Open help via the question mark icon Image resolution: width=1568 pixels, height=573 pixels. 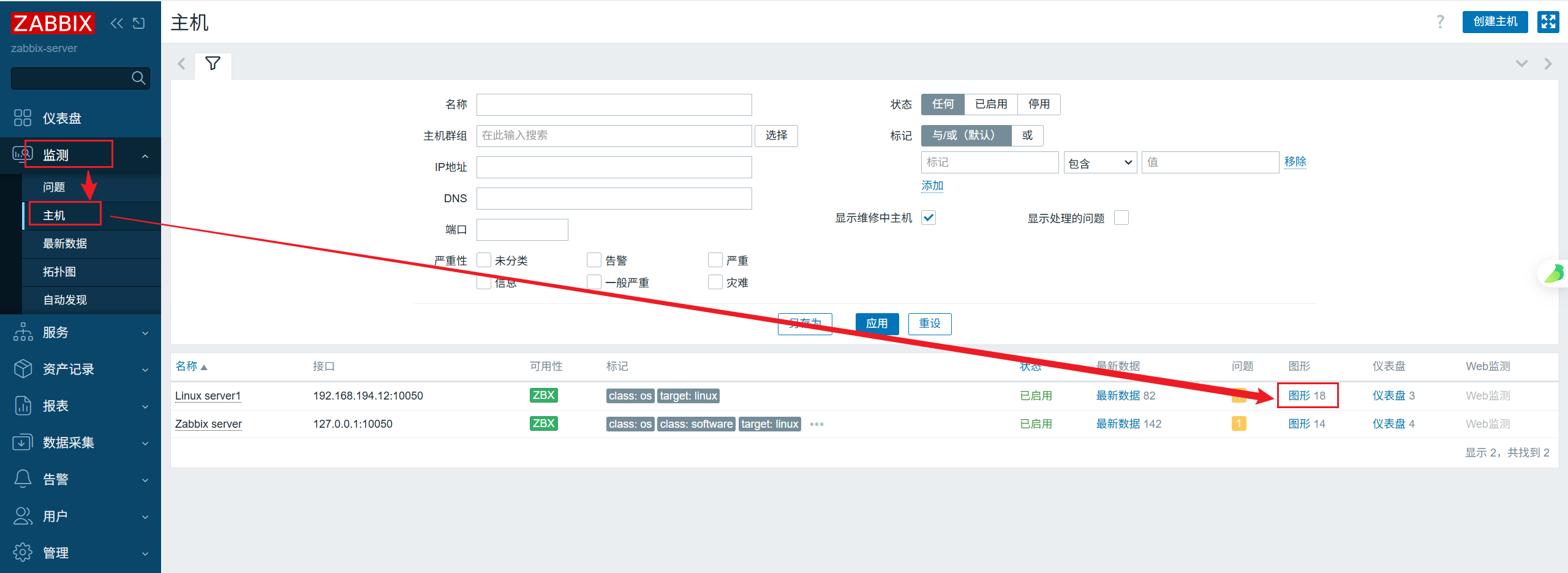pos(1441,22)
